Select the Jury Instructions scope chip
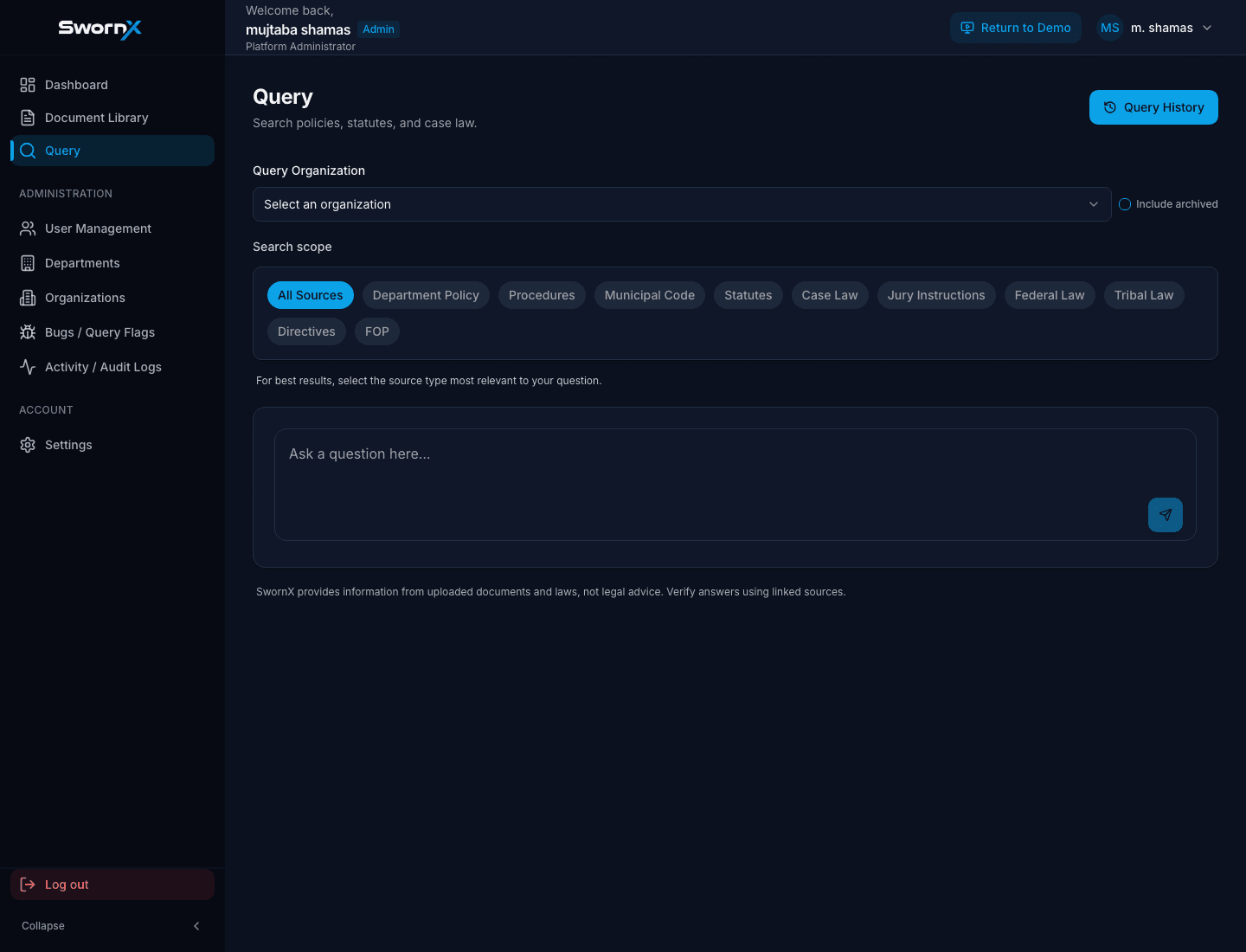Screen dimensions: 1246x952 [936, 295]
